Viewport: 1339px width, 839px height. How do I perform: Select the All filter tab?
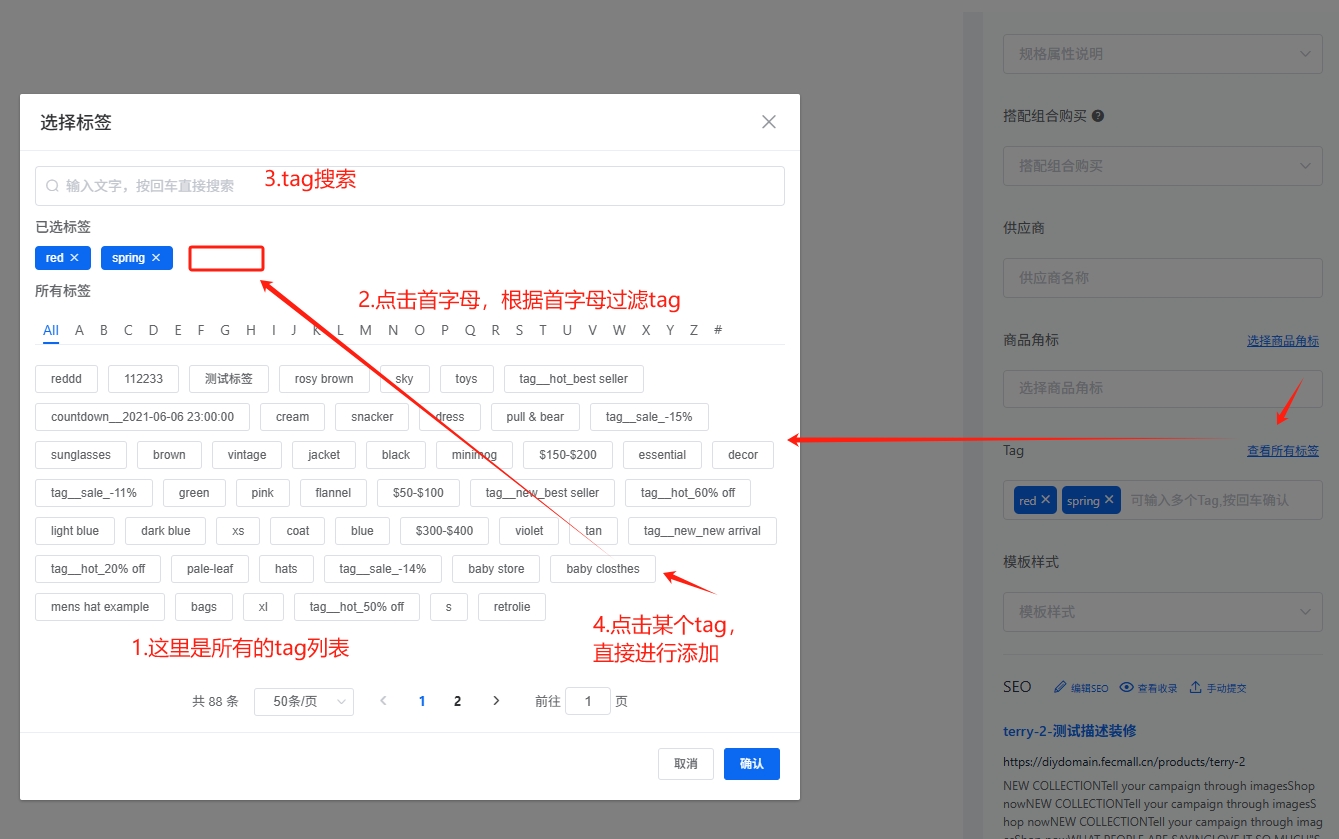pos(51,330)
